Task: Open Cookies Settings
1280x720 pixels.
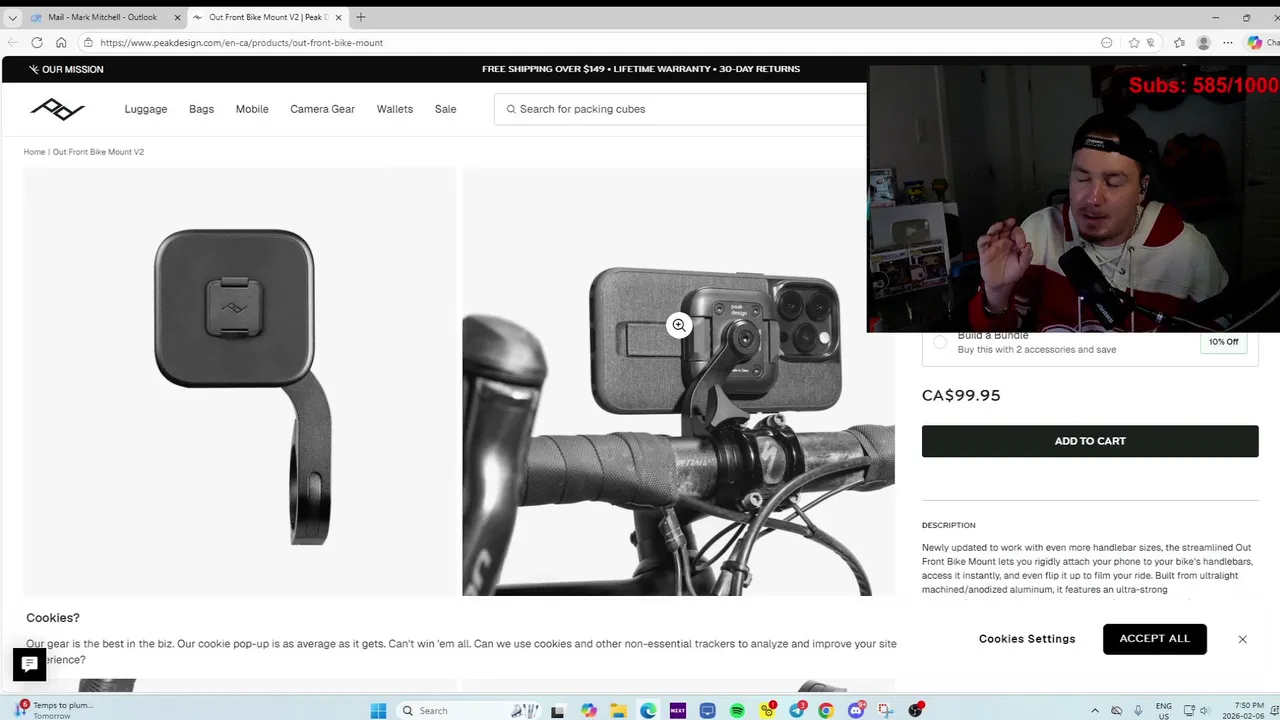Action: click(1027, 639)
